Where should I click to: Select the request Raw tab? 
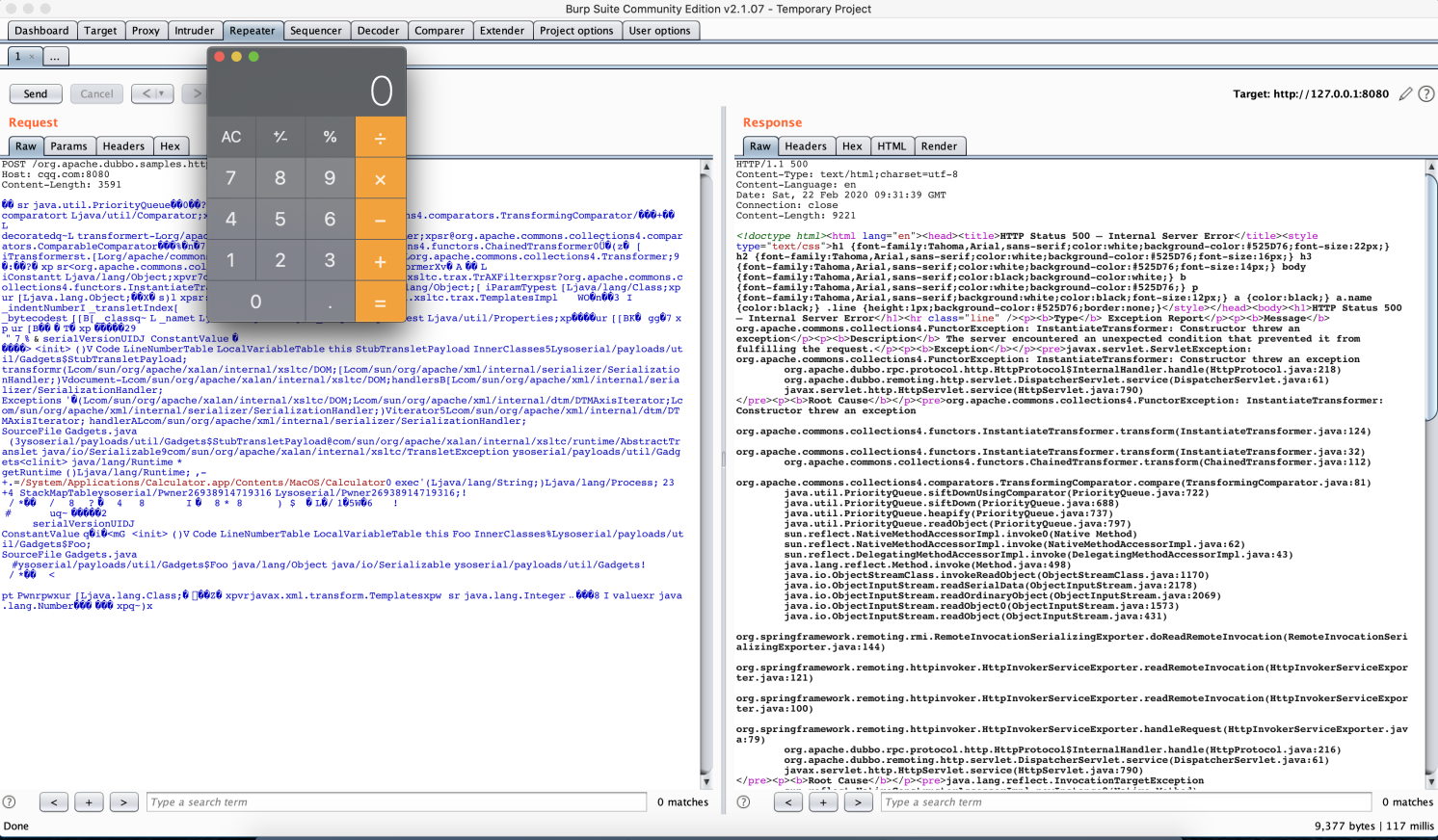tap(26, 146)
